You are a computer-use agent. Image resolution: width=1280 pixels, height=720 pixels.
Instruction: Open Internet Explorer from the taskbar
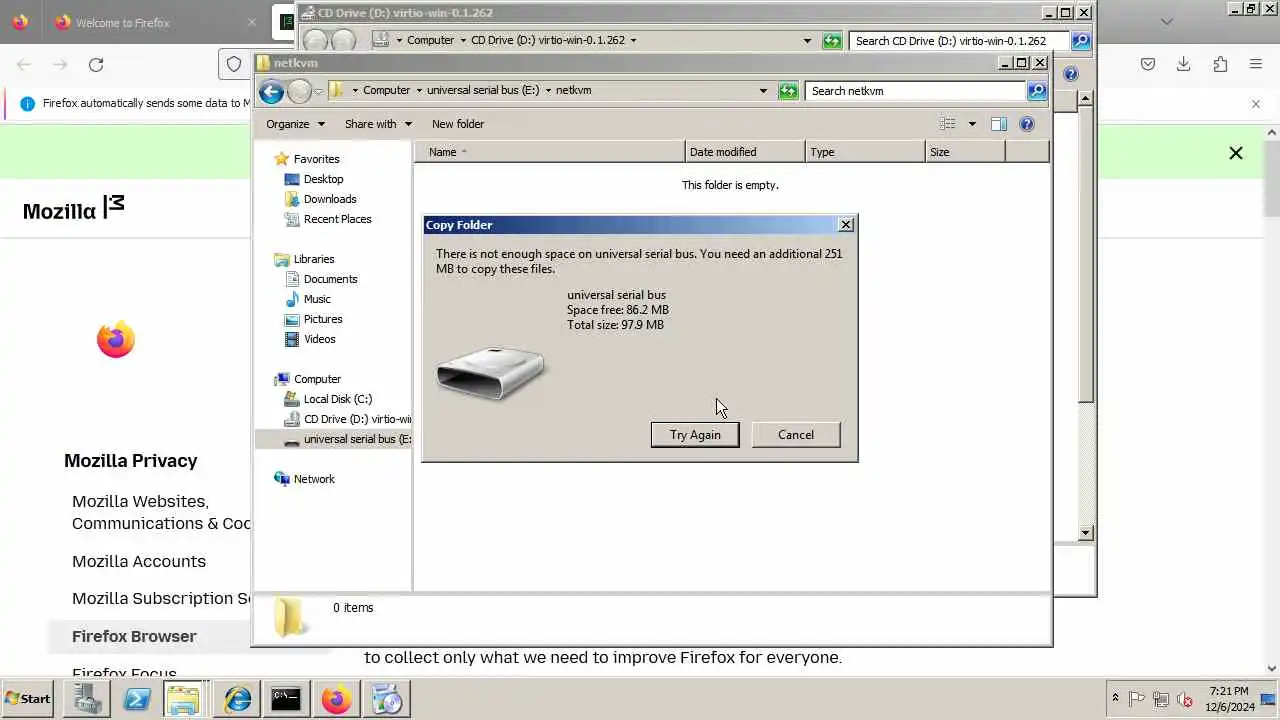pos(237,699)
